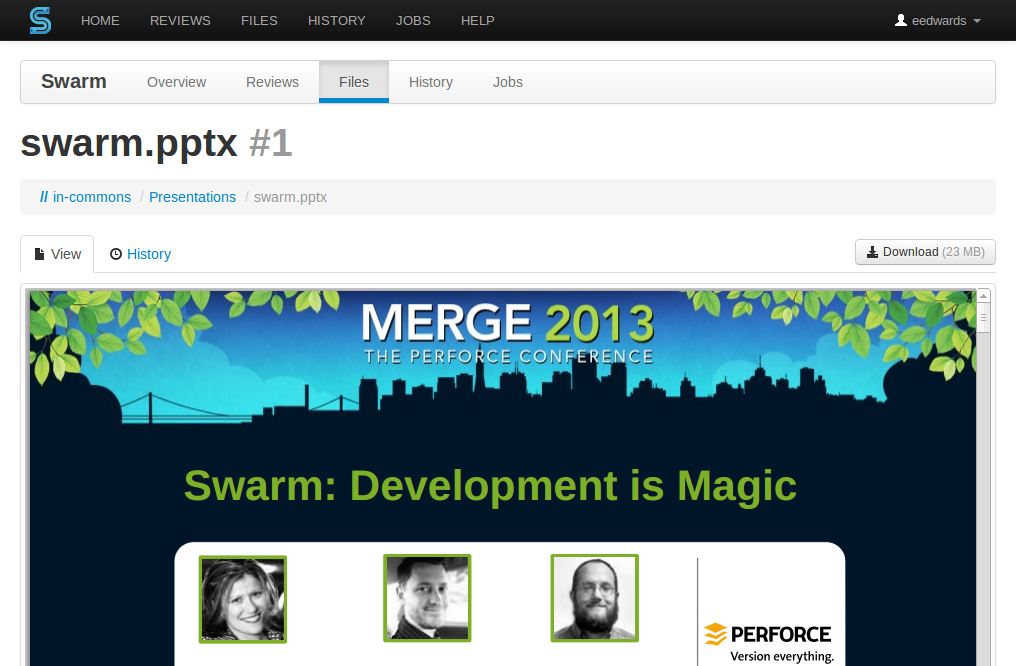
Task: Download the 23 MB file
Action: [x=925, y=252]
